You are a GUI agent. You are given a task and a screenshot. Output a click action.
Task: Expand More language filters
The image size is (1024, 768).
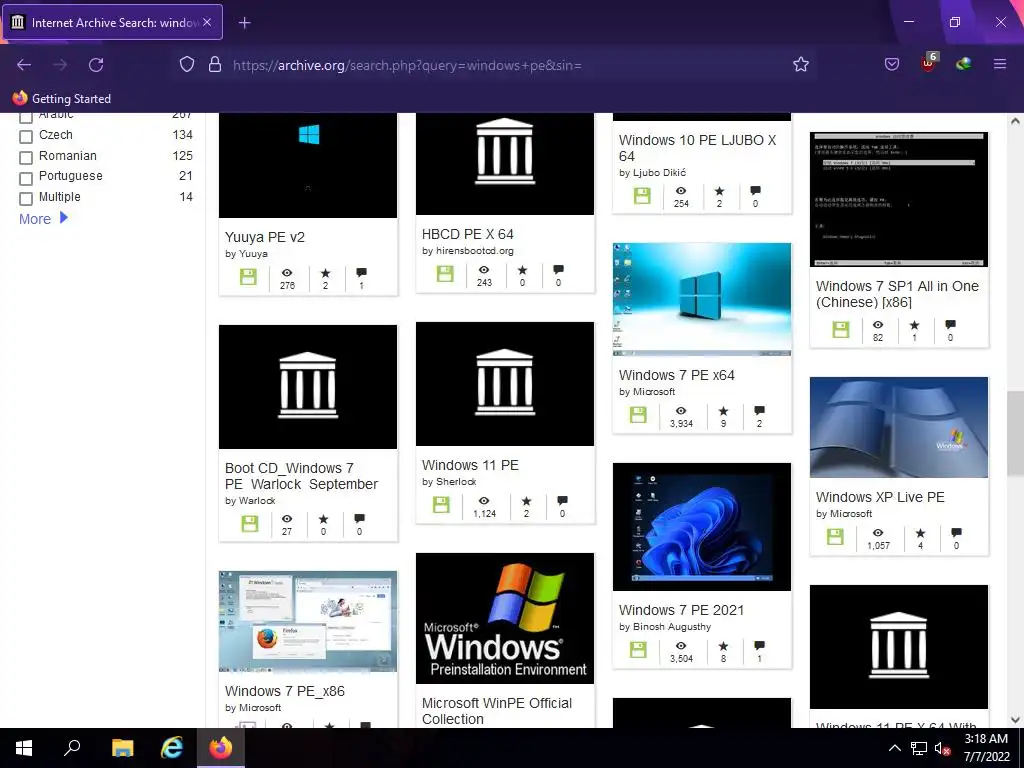pyautogui.click(x=43, y=219)
